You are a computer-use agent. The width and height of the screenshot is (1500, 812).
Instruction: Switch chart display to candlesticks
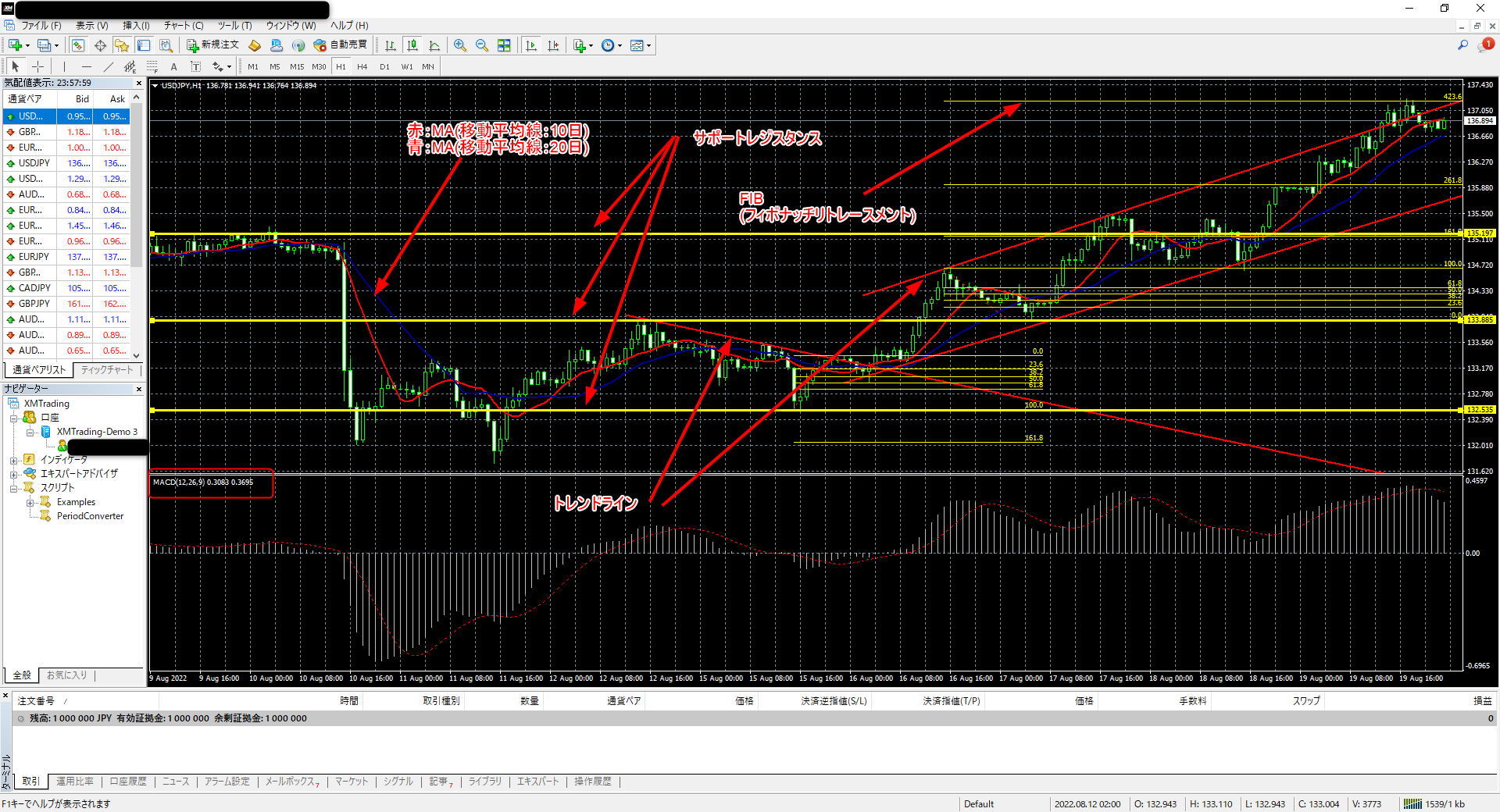pyautogui.click(x=412, y=45)
